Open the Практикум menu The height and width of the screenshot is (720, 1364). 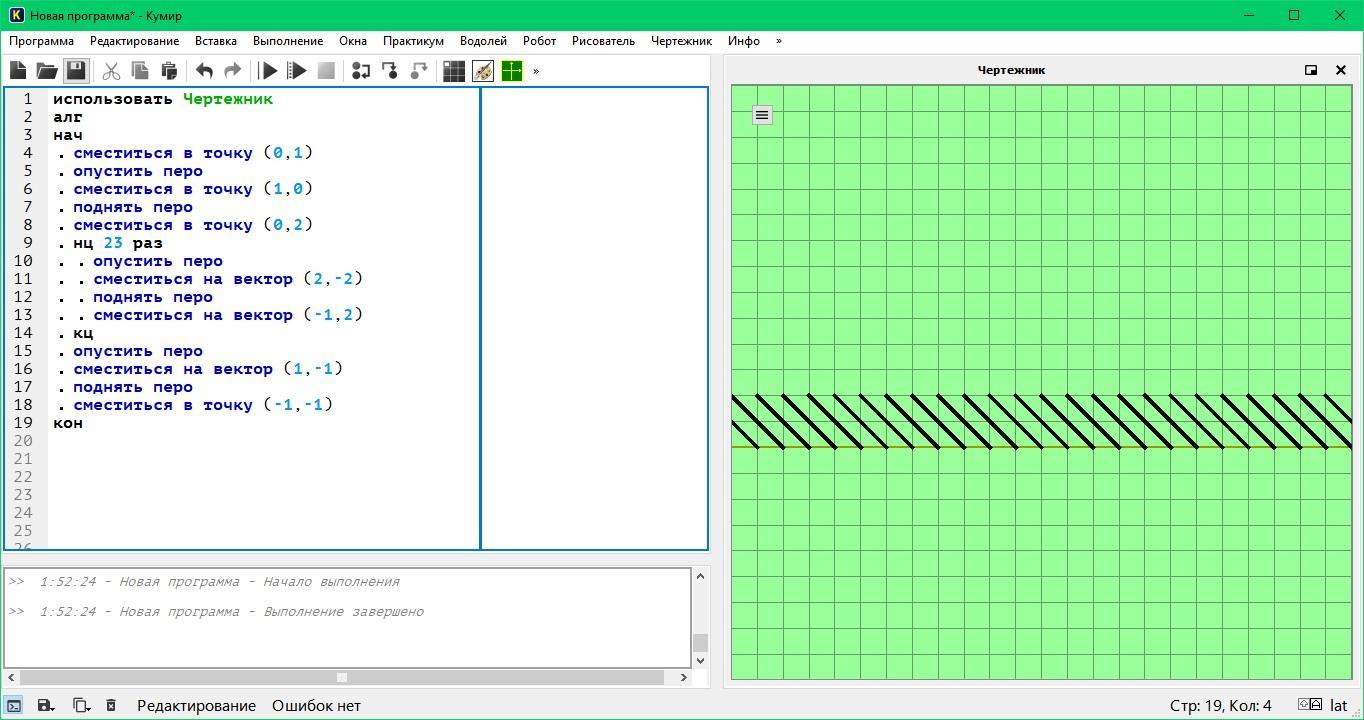pyautogui.click(x=413, y=41)
